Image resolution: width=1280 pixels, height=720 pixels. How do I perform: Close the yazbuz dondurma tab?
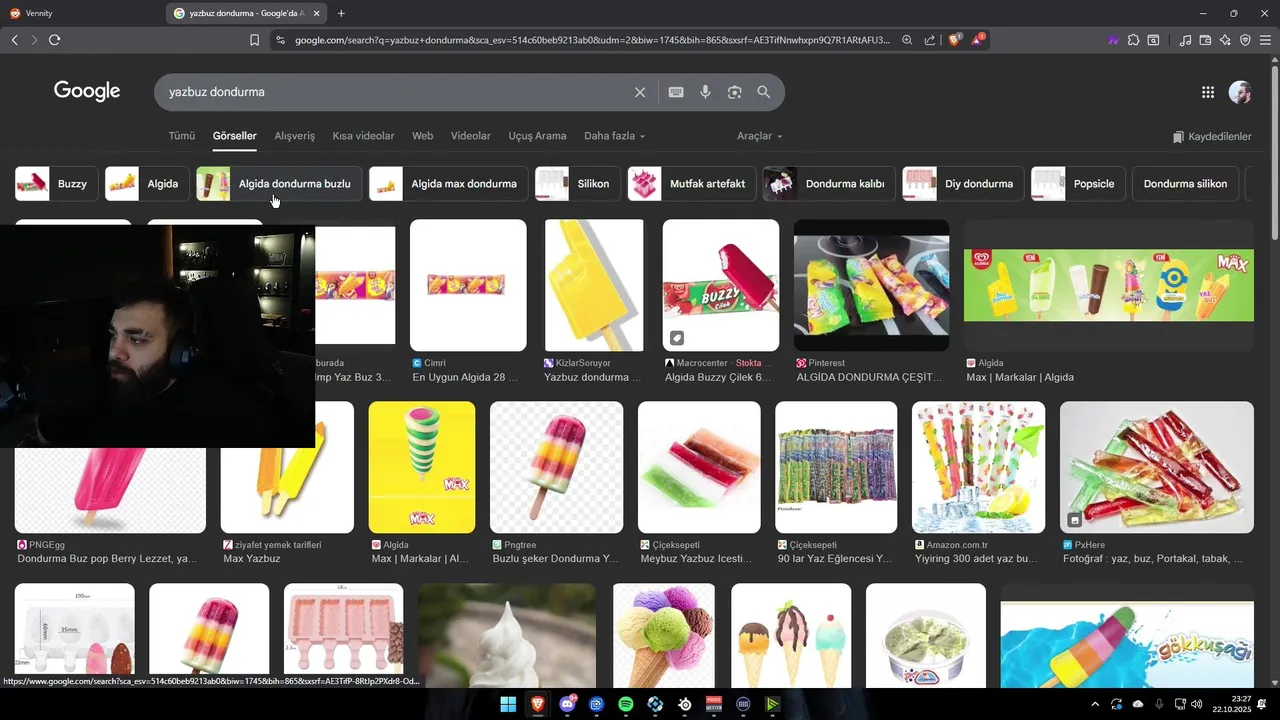316,13
